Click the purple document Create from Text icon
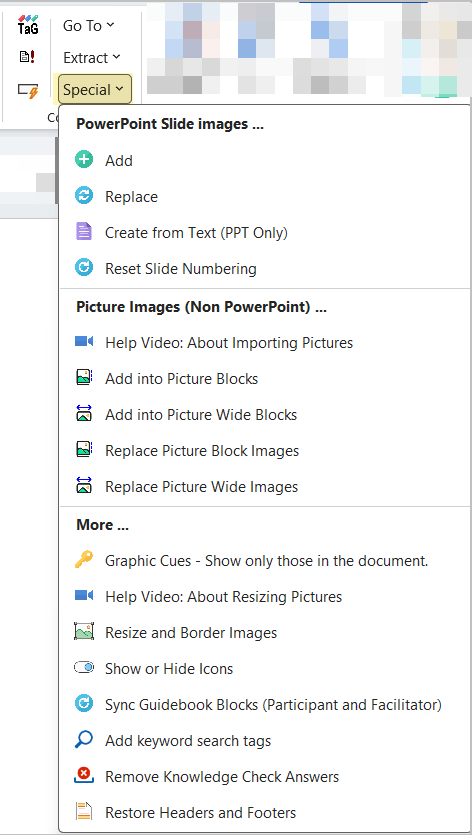 84,232
